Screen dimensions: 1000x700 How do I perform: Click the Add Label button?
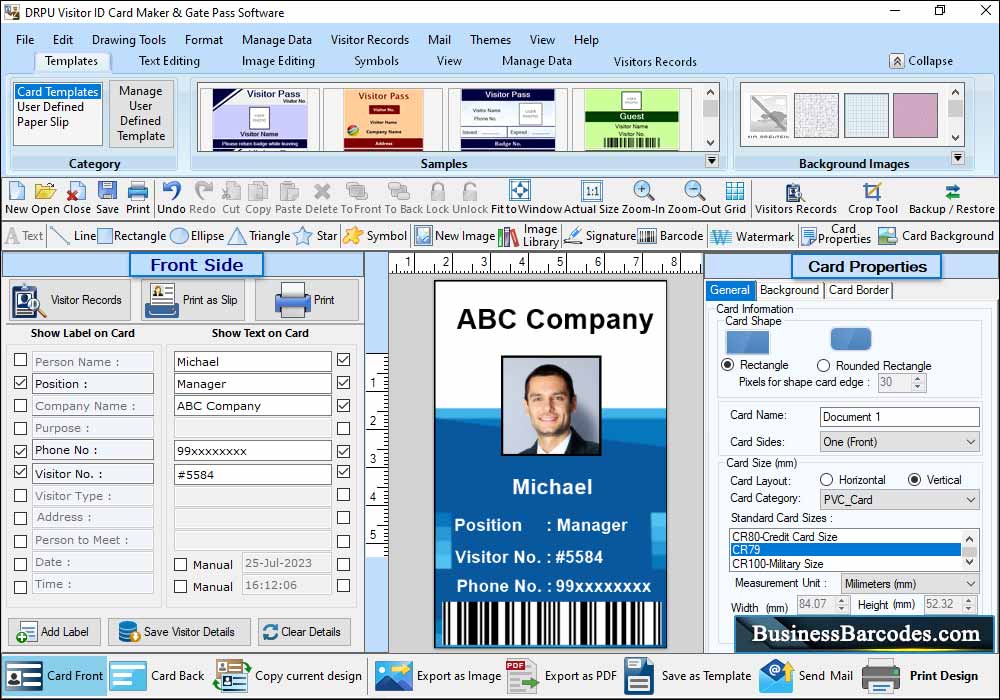pyautogui.click(x=54, y=632)
